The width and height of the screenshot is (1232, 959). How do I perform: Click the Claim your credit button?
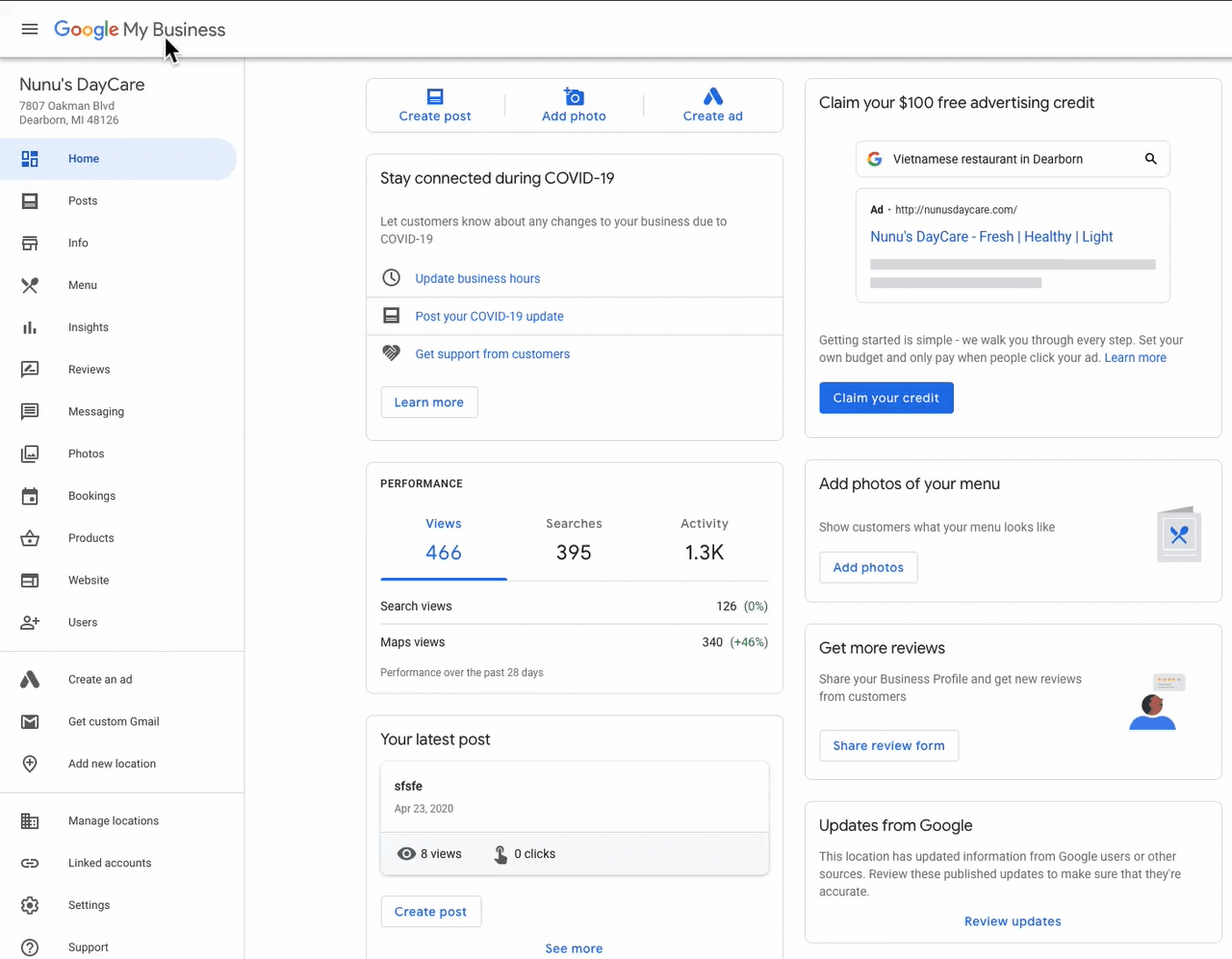tap(886, 398)
